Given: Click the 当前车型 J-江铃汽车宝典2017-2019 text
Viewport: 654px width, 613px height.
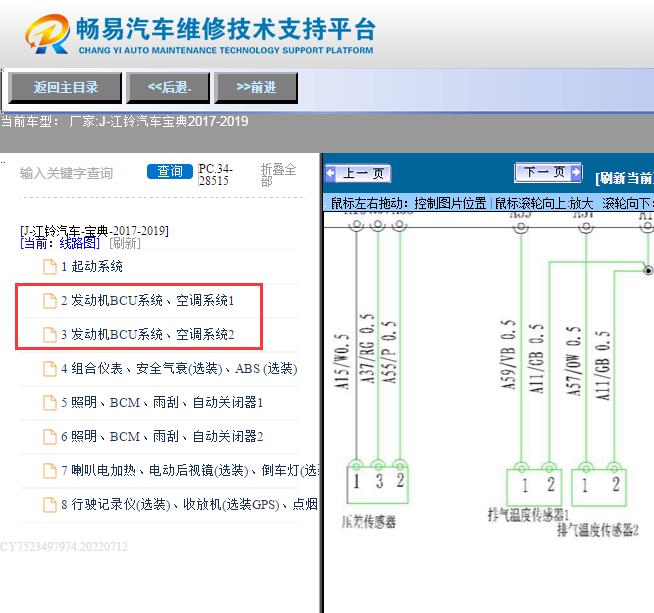Looking at the screenshot, I should coord(124,121).
